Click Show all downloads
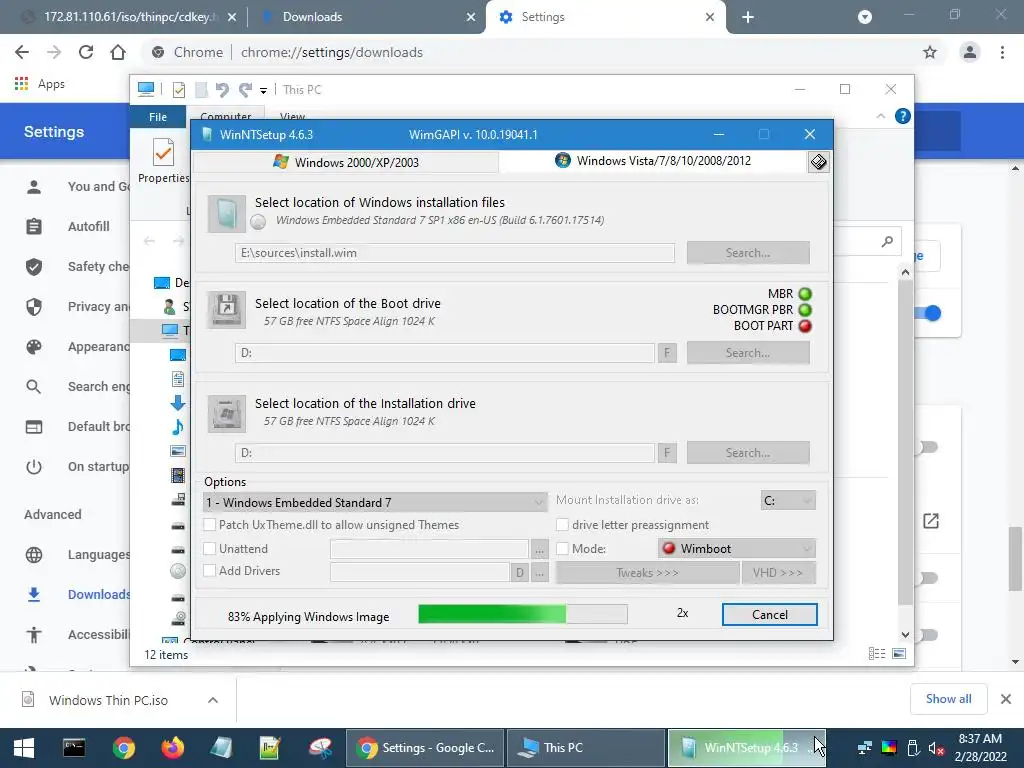Image resolution: width=1024 pixels, height=768 pixels. click(948, 699)
